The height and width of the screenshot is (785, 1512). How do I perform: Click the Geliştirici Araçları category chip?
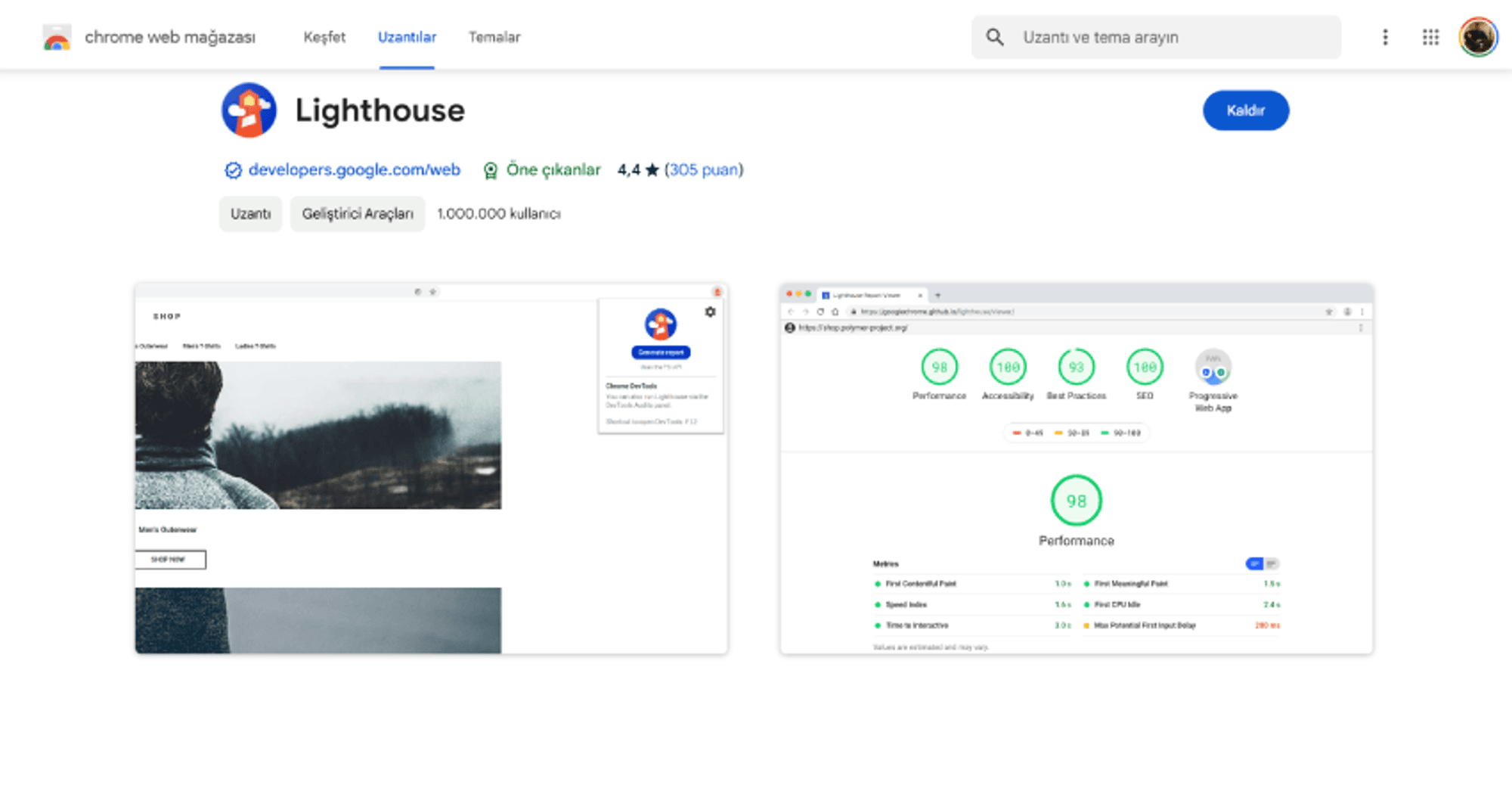[358, 214]
